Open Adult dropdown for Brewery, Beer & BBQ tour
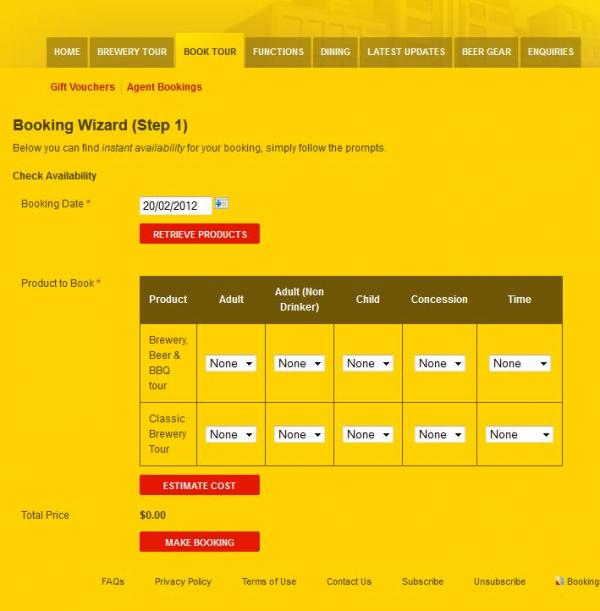The image size is (600, 611). click(x=231, y=364)
